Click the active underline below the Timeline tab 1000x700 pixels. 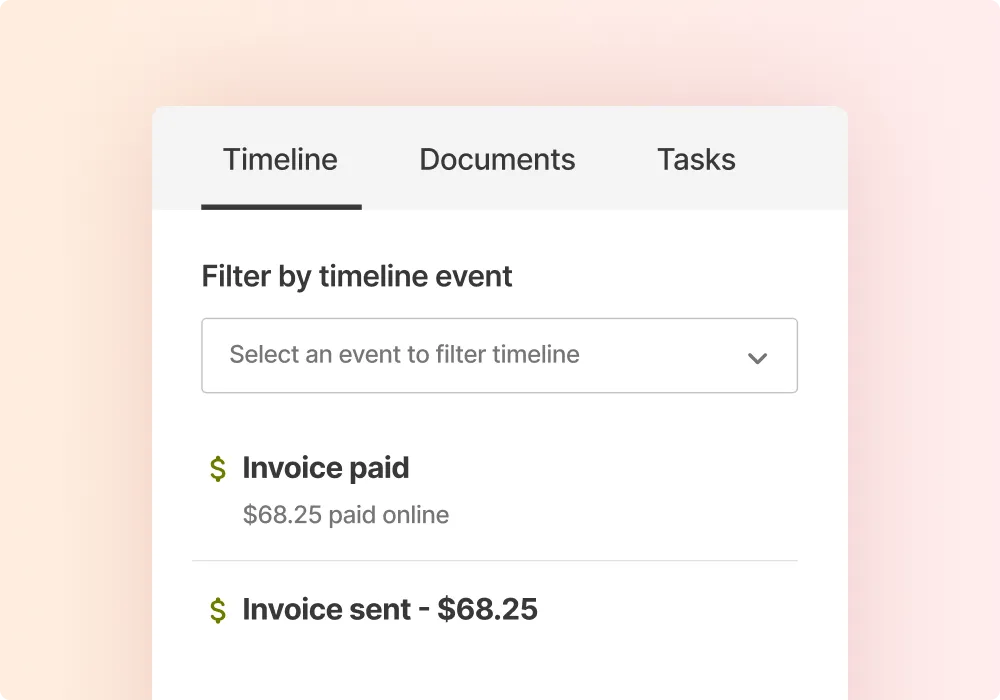pyautogui.click(x=281, y=207)
